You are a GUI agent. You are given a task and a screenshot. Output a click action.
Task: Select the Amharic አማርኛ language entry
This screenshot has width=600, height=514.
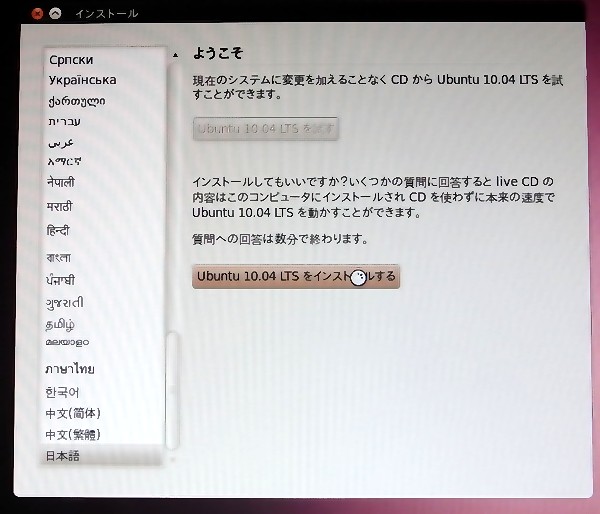coord(64,161)
